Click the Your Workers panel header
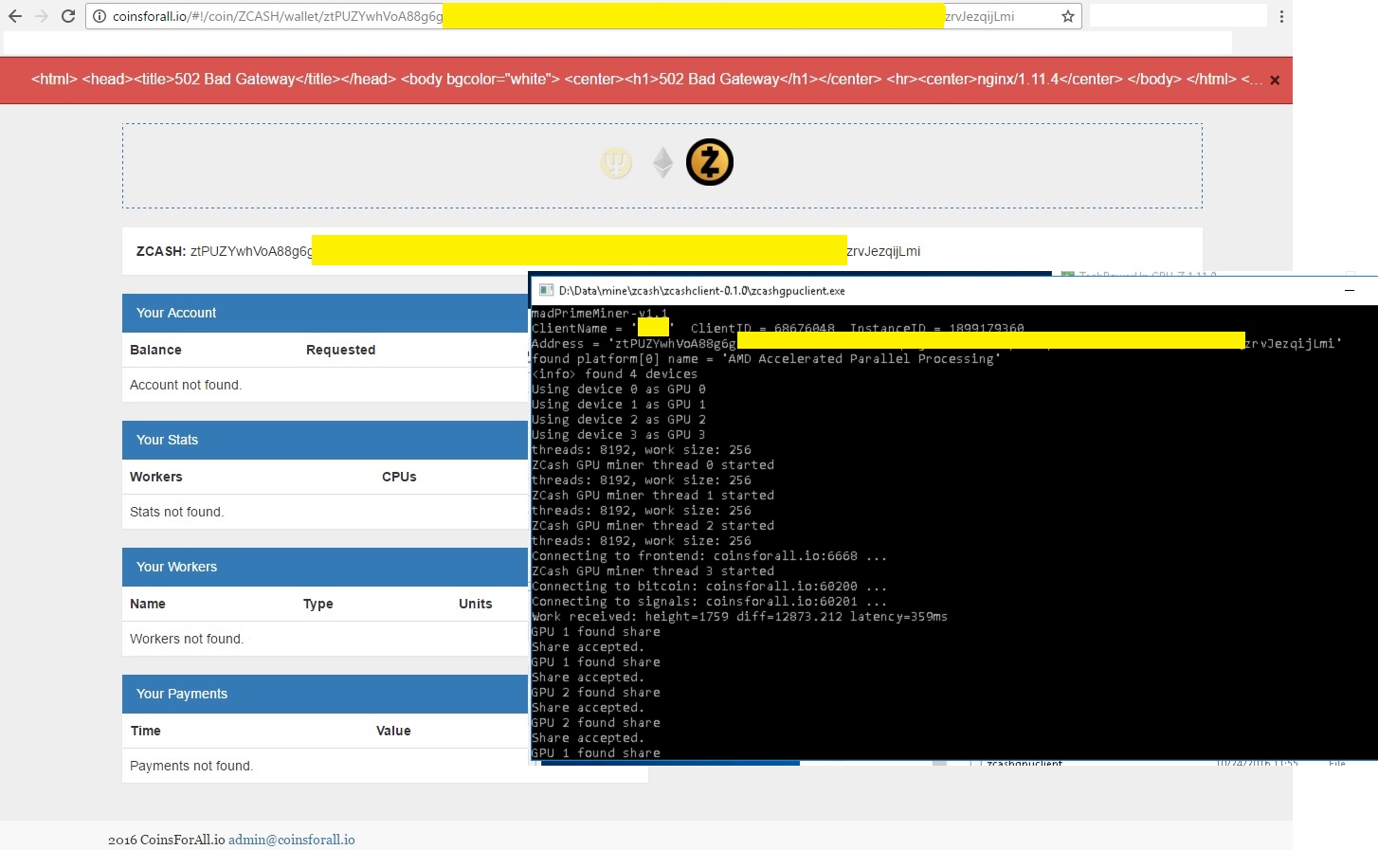This screenshot has height=868, width=1378. (x=325, y=567)
